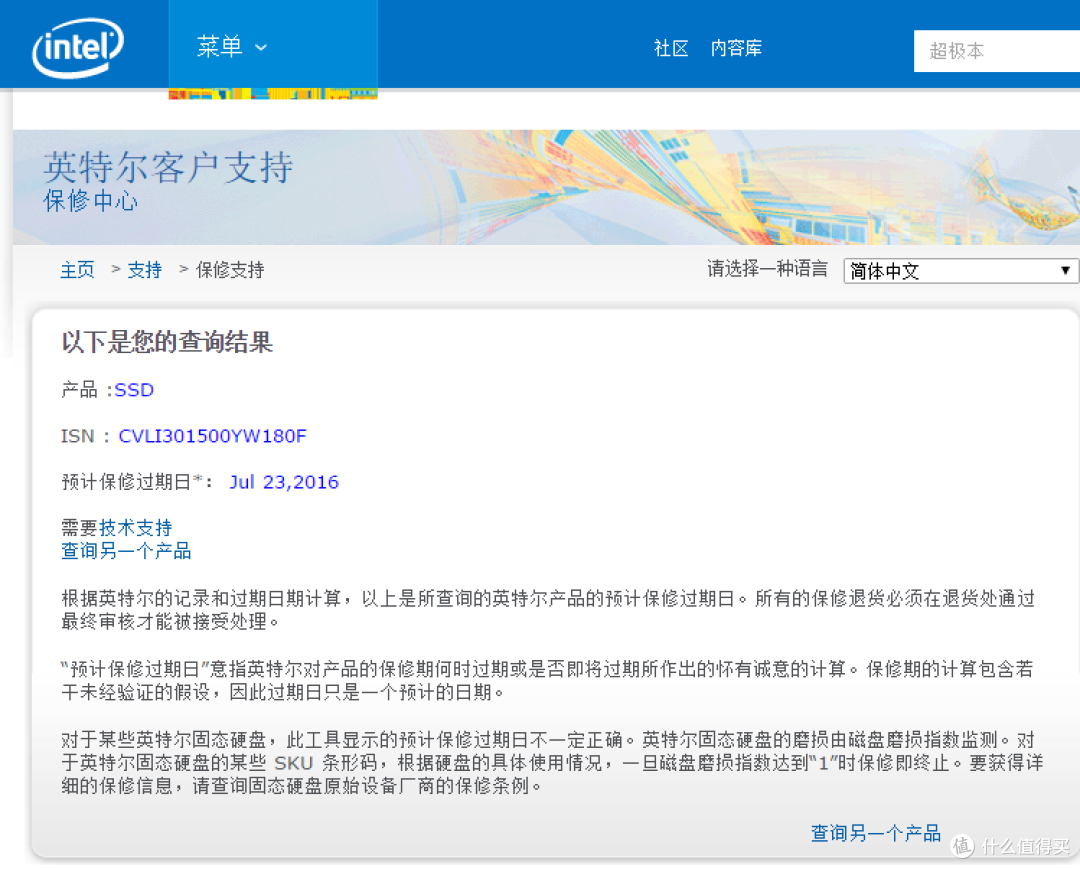Click the heading 以下是您的查询结果
The height and width of the screenshot is (869, 1080).
click(x=167, y=342)
